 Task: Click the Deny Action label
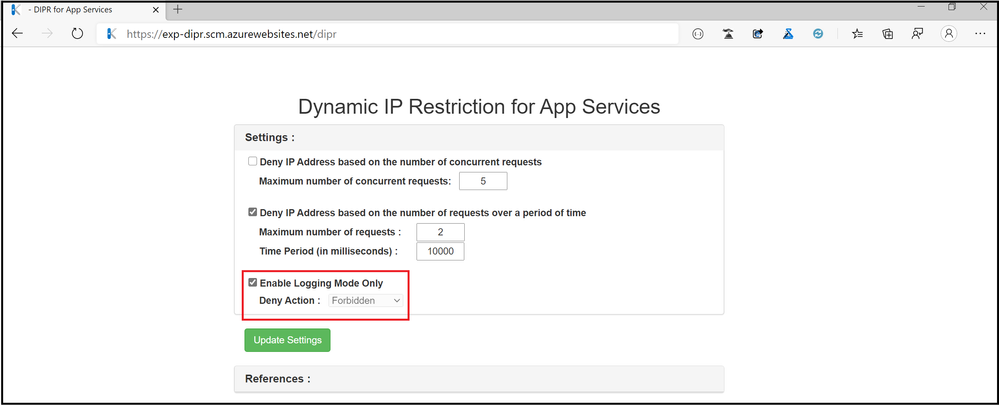[x=290, y=300]
